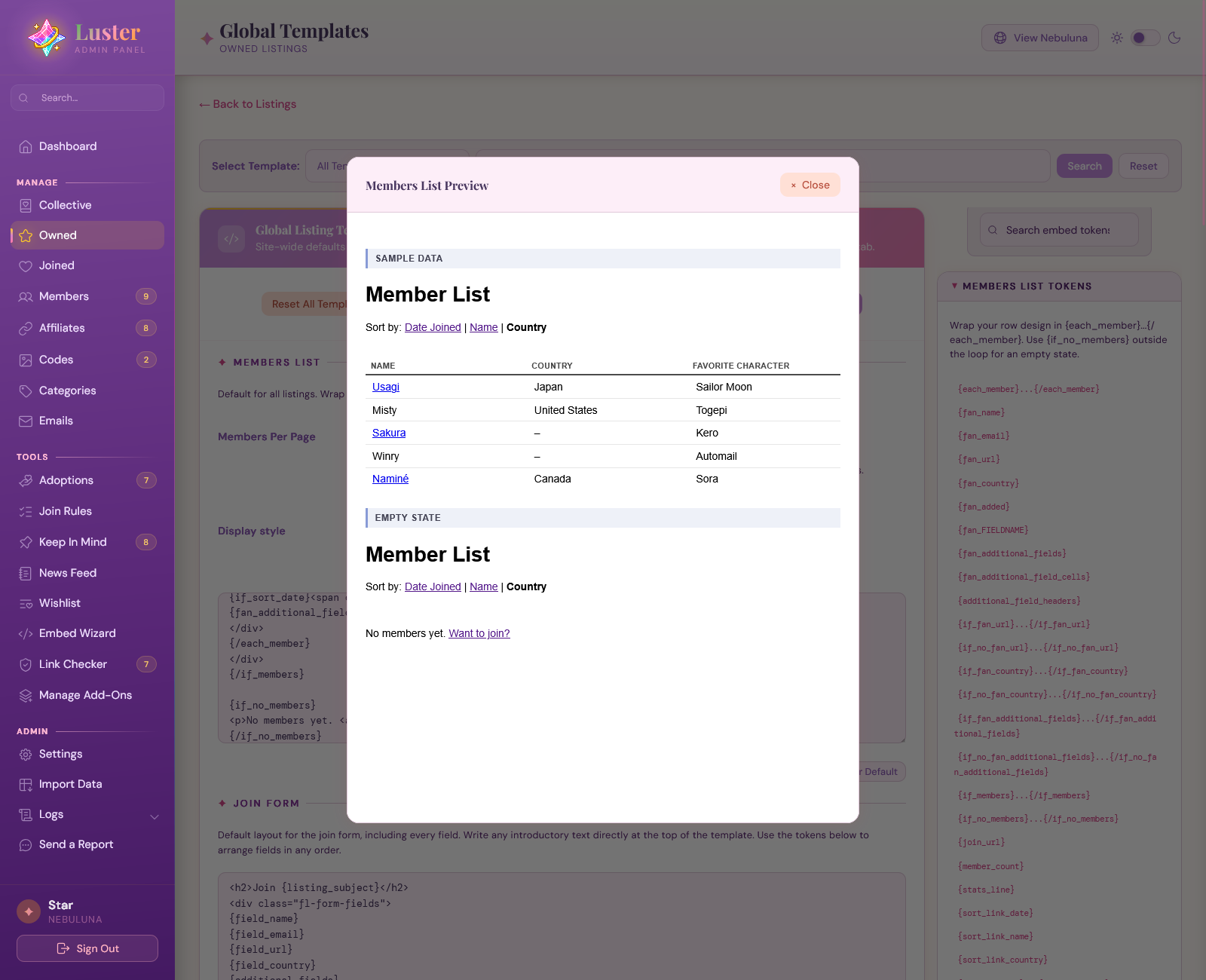Image resolution: width=1206 pixels, height=980 pixels.
Task: Click the Emails envelope icon
Action: (x=26, y=421)
